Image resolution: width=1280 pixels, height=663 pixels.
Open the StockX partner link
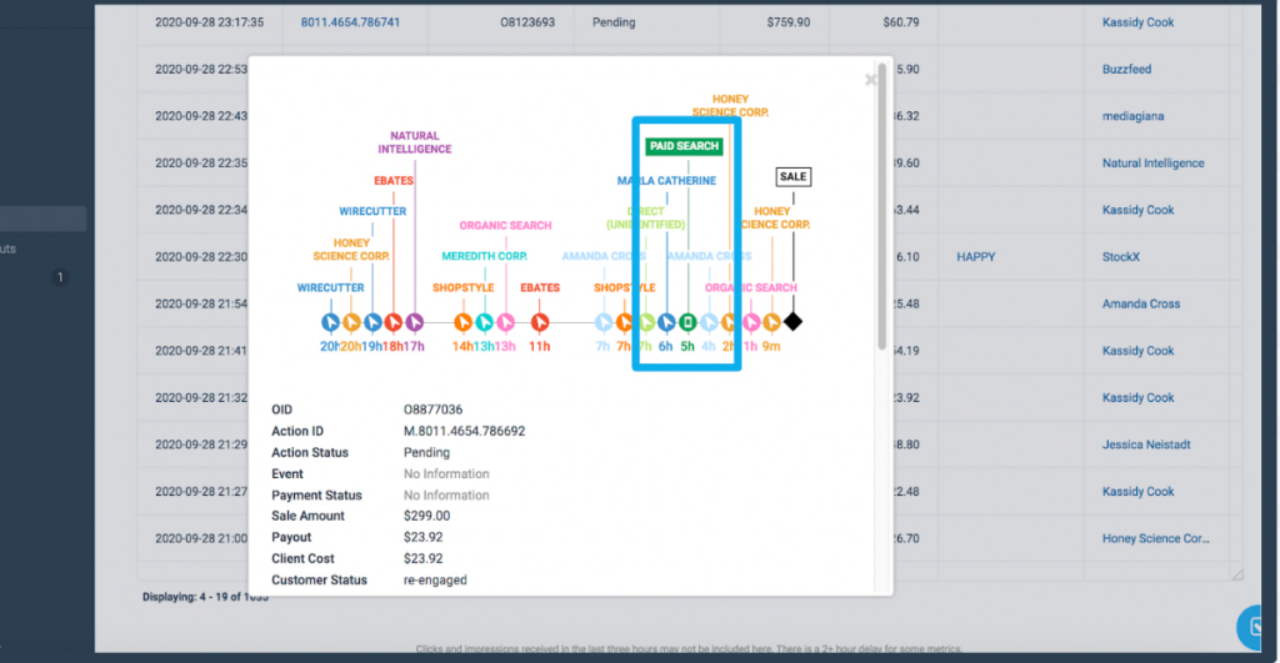point(1121,257)
